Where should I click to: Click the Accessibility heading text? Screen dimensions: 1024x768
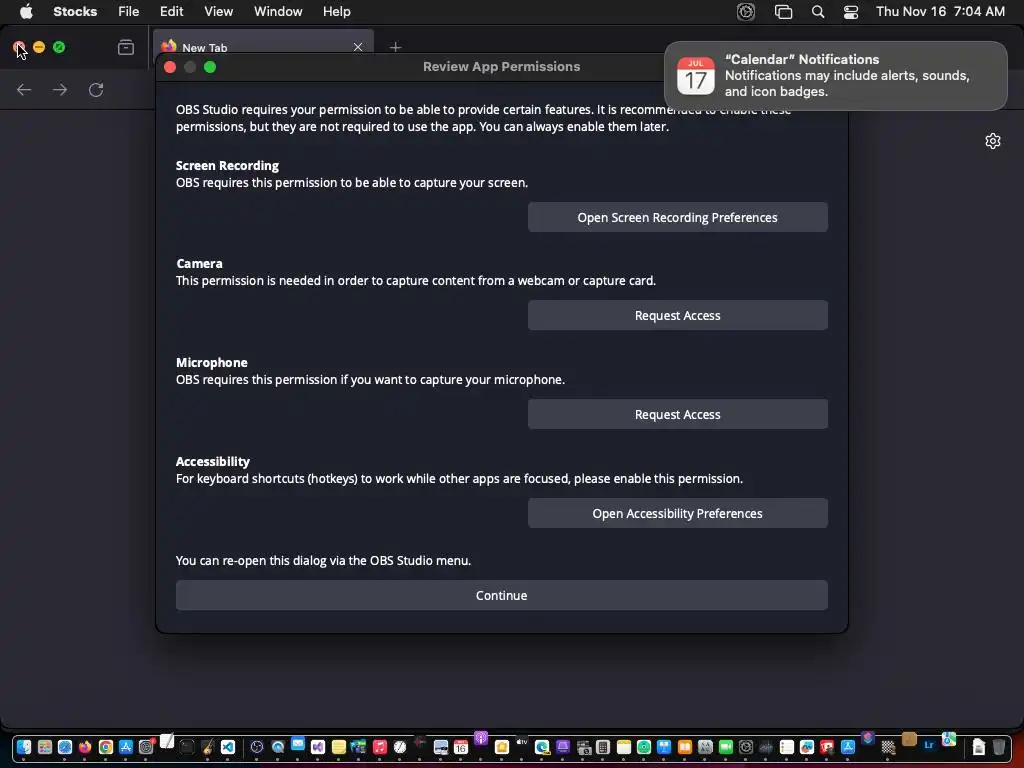(213, 461)
